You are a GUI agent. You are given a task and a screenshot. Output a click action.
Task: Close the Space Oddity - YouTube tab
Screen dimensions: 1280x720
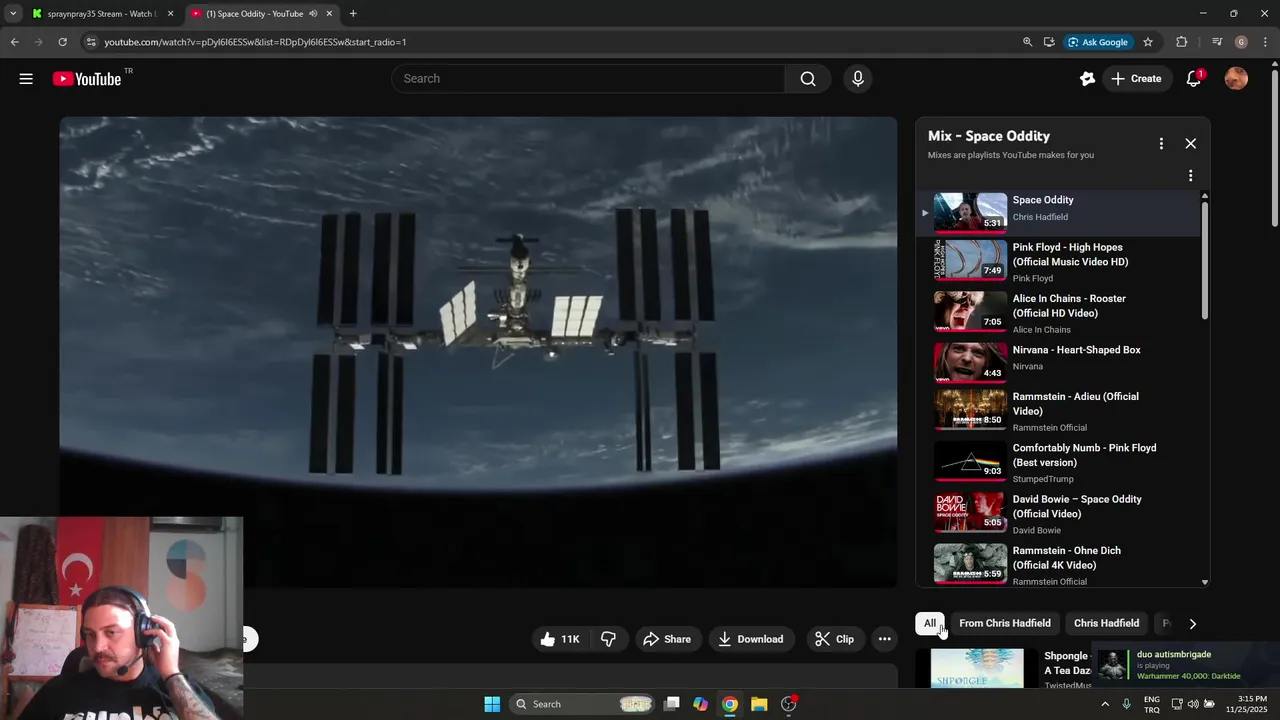(x=329, y=14)
